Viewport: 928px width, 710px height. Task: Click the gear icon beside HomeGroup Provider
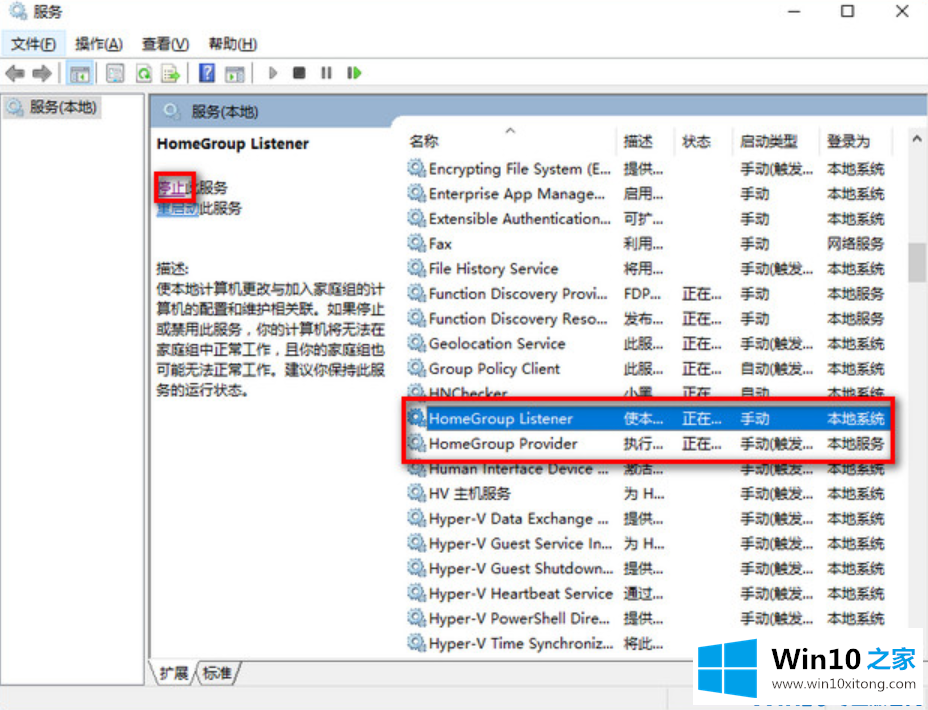click(417, 443)
